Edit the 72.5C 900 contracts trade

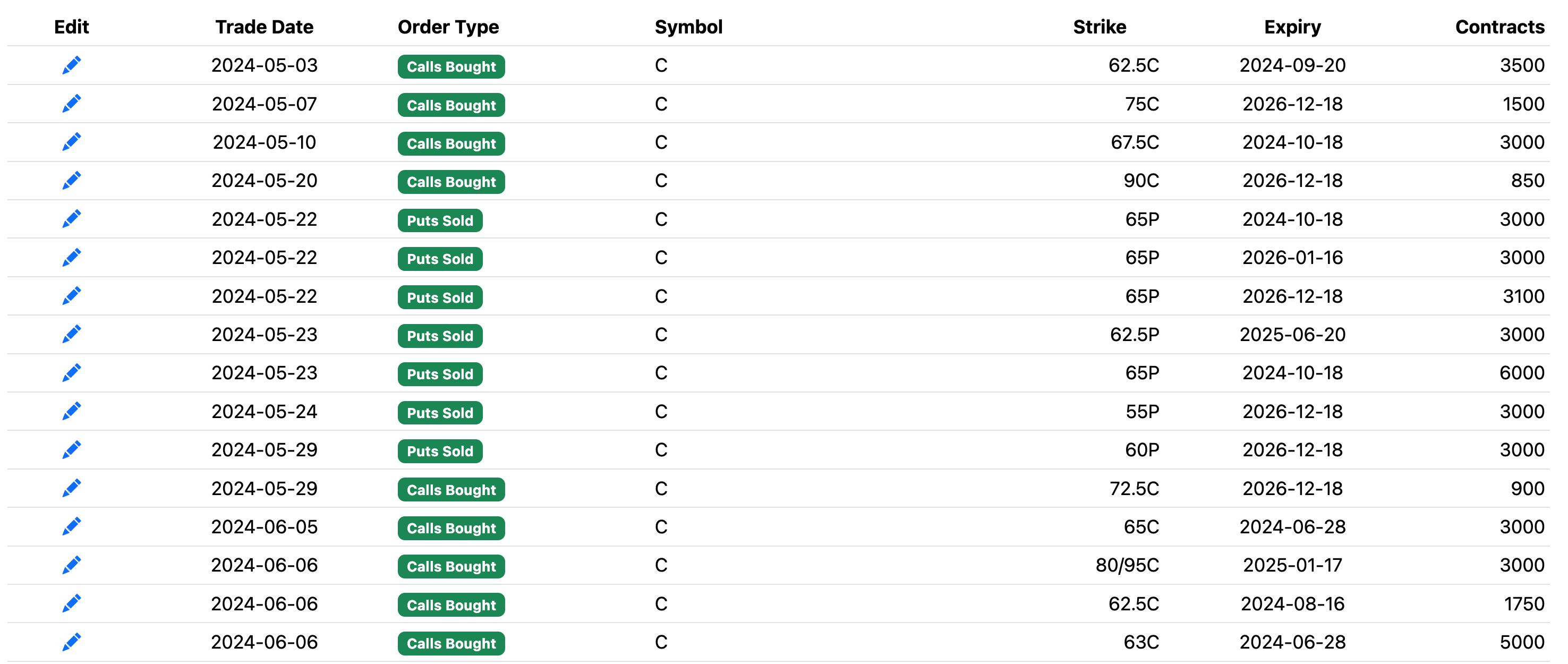[71, 488]
